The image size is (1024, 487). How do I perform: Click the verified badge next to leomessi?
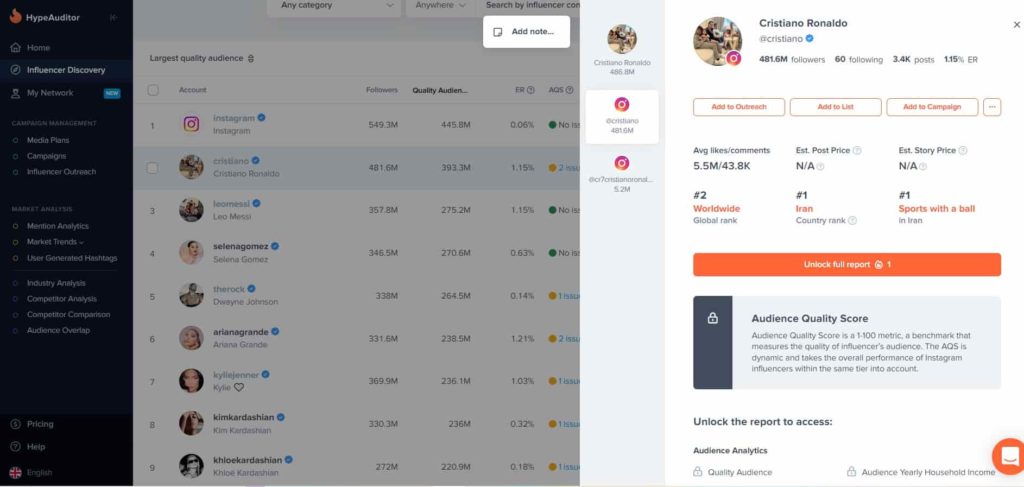click(257, 204)
